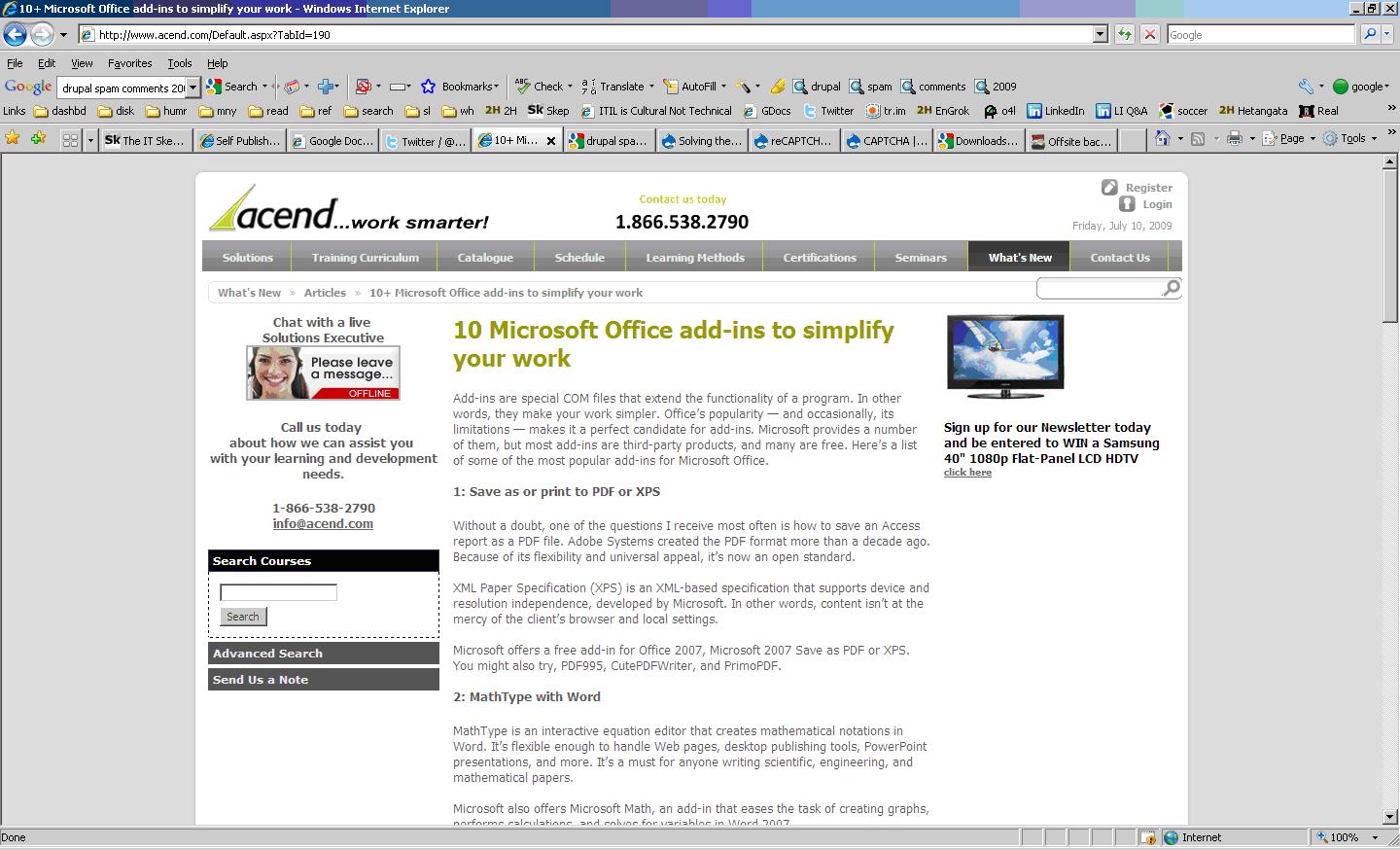This screenshot has height=850, width=1400.
Task: Click the info@acend.com email link
Action: [323, 523]
